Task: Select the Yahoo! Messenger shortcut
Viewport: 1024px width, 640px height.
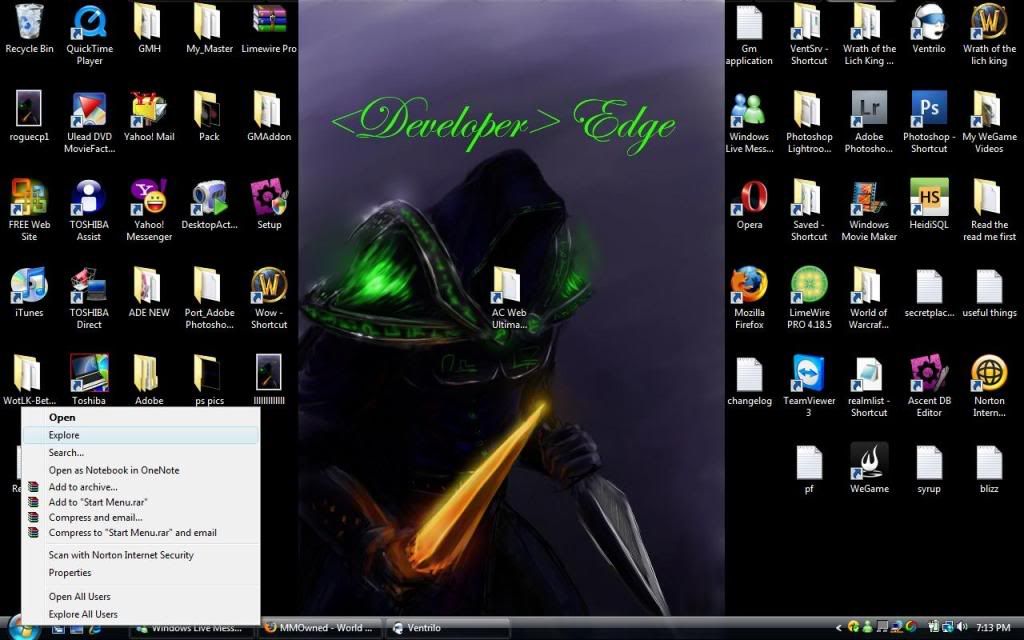Action: [149, 197]
